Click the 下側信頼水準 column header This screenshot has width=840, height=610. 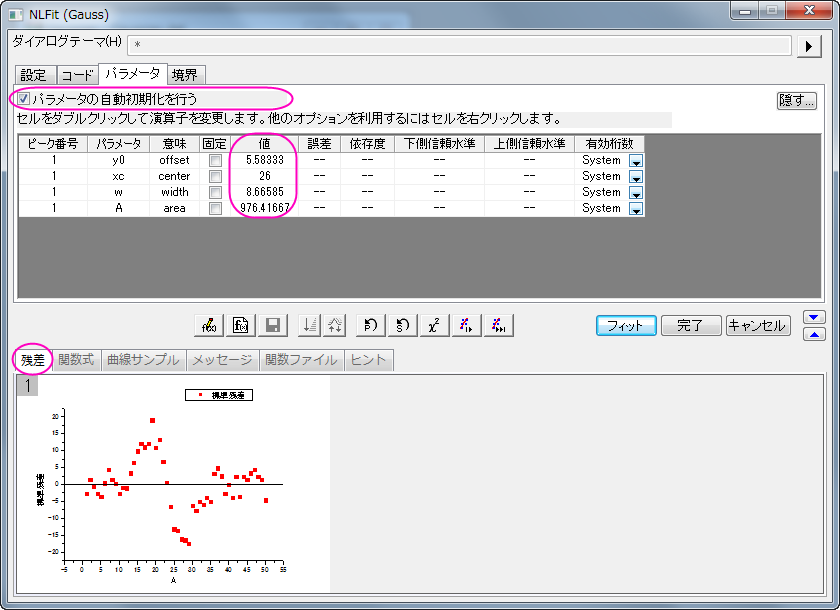point(439,144)
